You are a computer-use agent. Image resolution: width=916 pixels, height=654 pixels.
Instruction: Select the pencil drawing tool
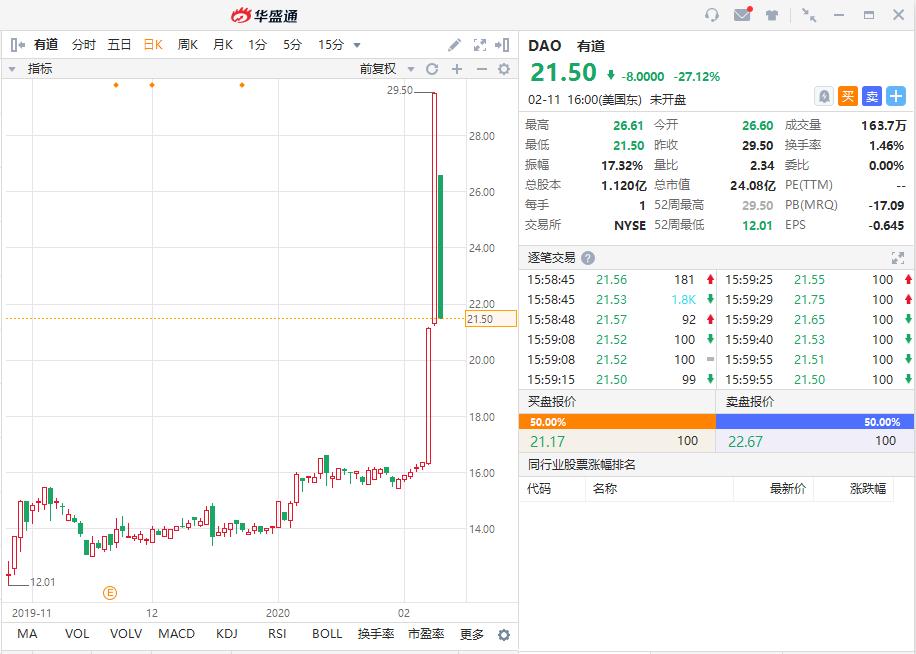[x=454, y=44]
